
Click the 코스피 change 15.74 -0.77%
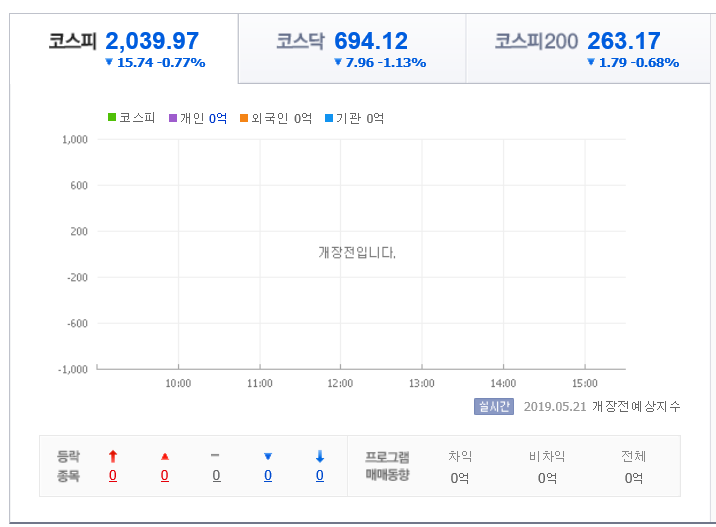[155, 63]
